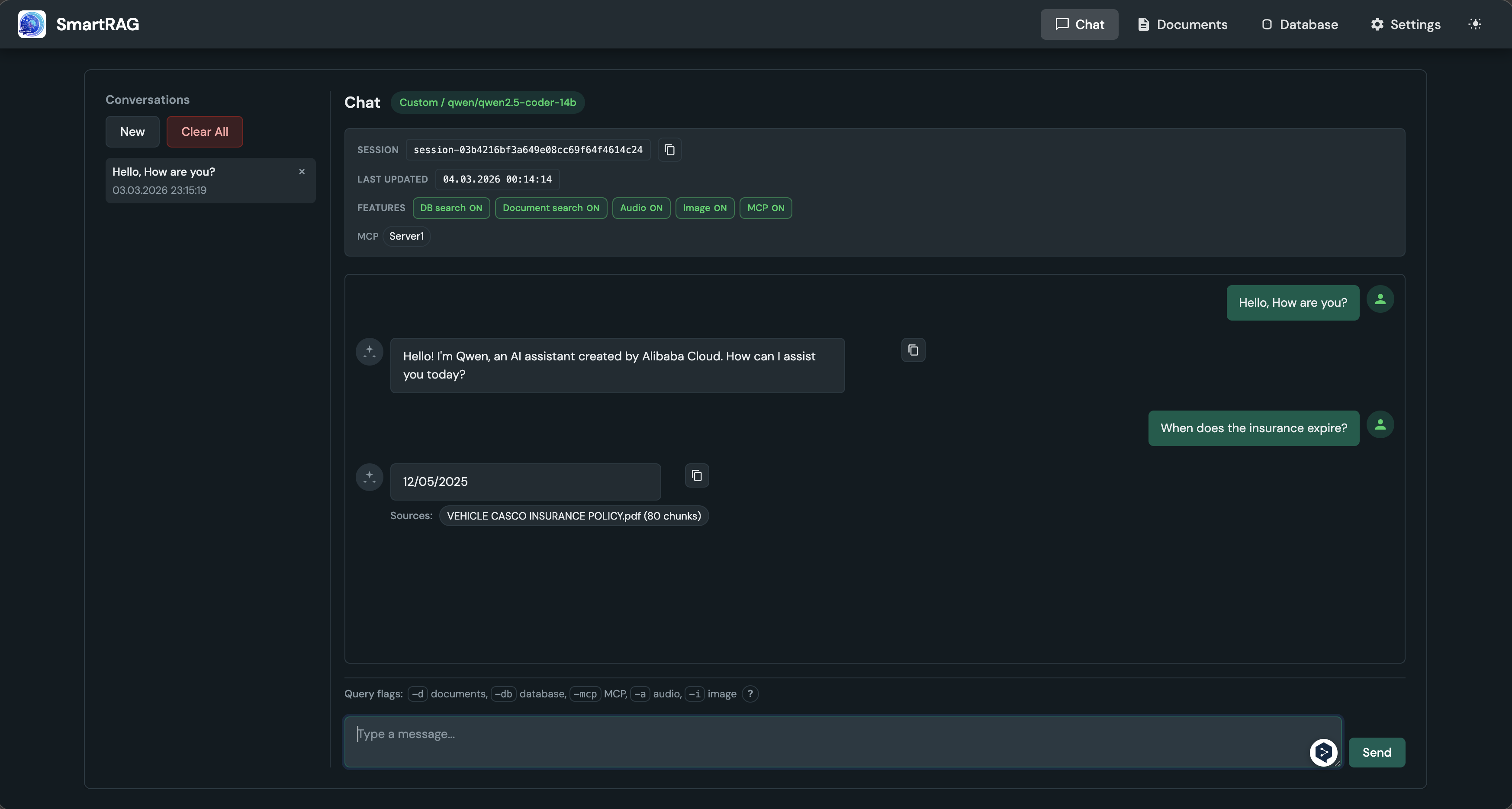
Task: Copy the session ID with the copy icon
Action: point(669,150)
